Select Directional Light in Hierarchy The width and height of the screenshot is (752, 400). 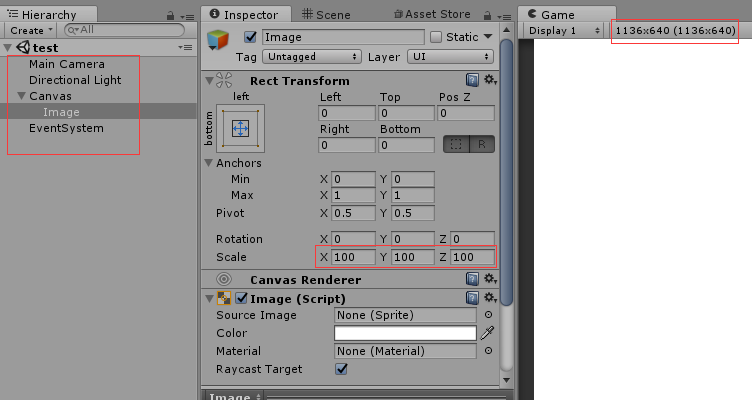(x=75, y=80)
